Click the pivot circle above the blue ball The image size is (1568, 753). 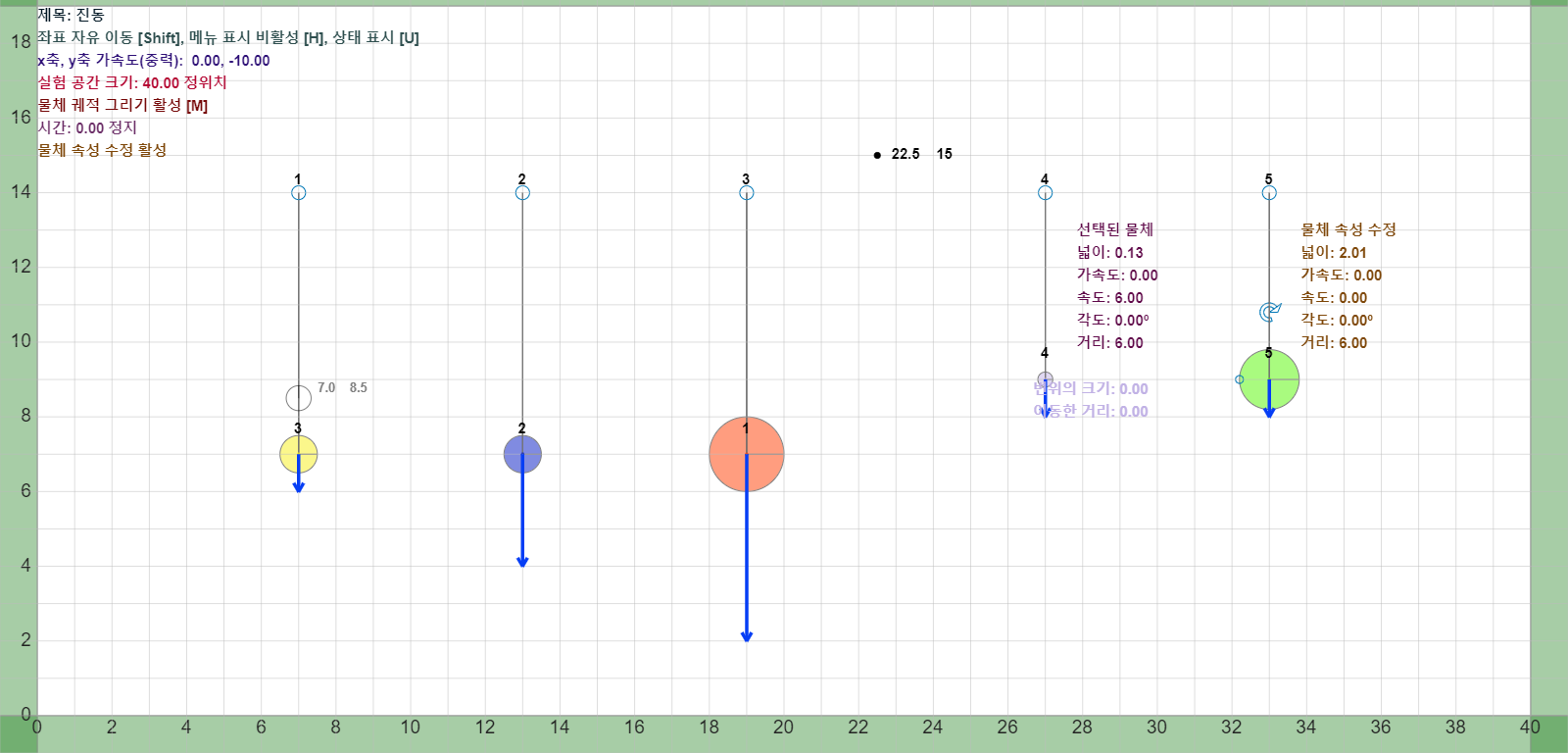pyautogui.click(x=522, y=193)
